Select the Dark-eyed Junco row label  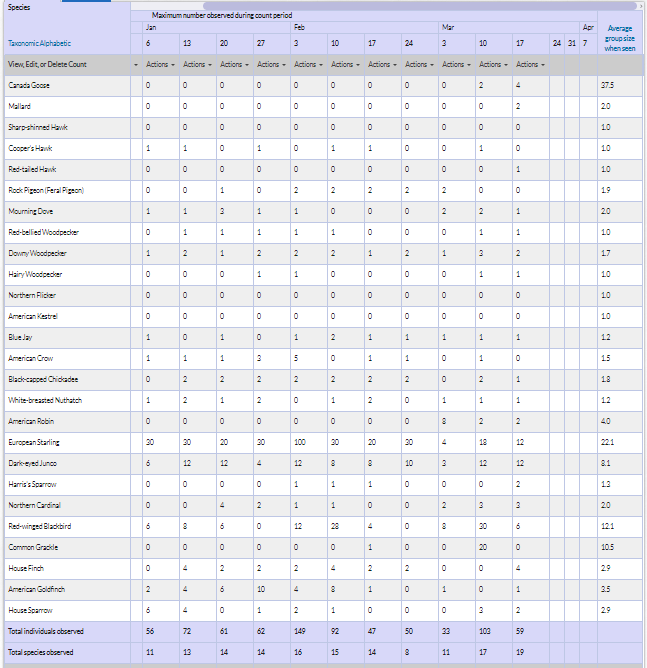point(32,463)
